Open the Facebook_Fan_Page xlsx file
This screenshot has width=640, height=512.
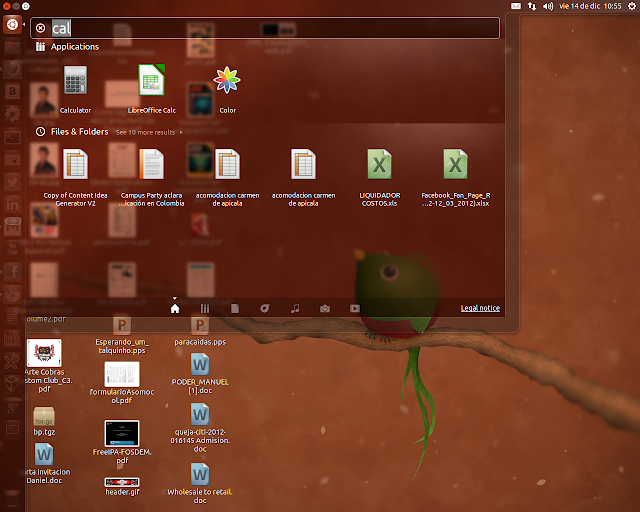(x=456, y=178)
